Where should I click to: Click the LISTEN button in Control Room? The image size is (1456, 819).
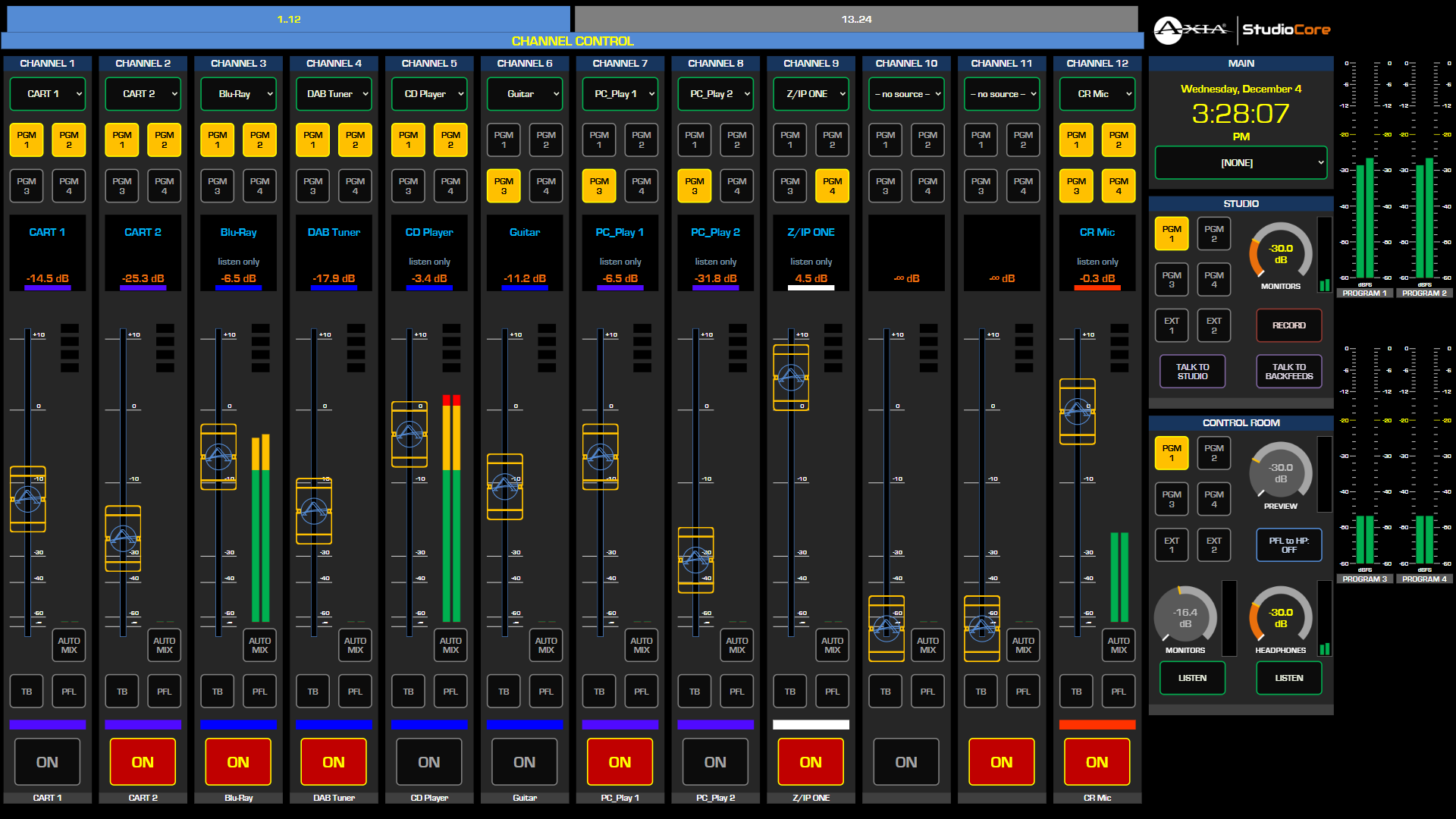tap(1192, 676)
